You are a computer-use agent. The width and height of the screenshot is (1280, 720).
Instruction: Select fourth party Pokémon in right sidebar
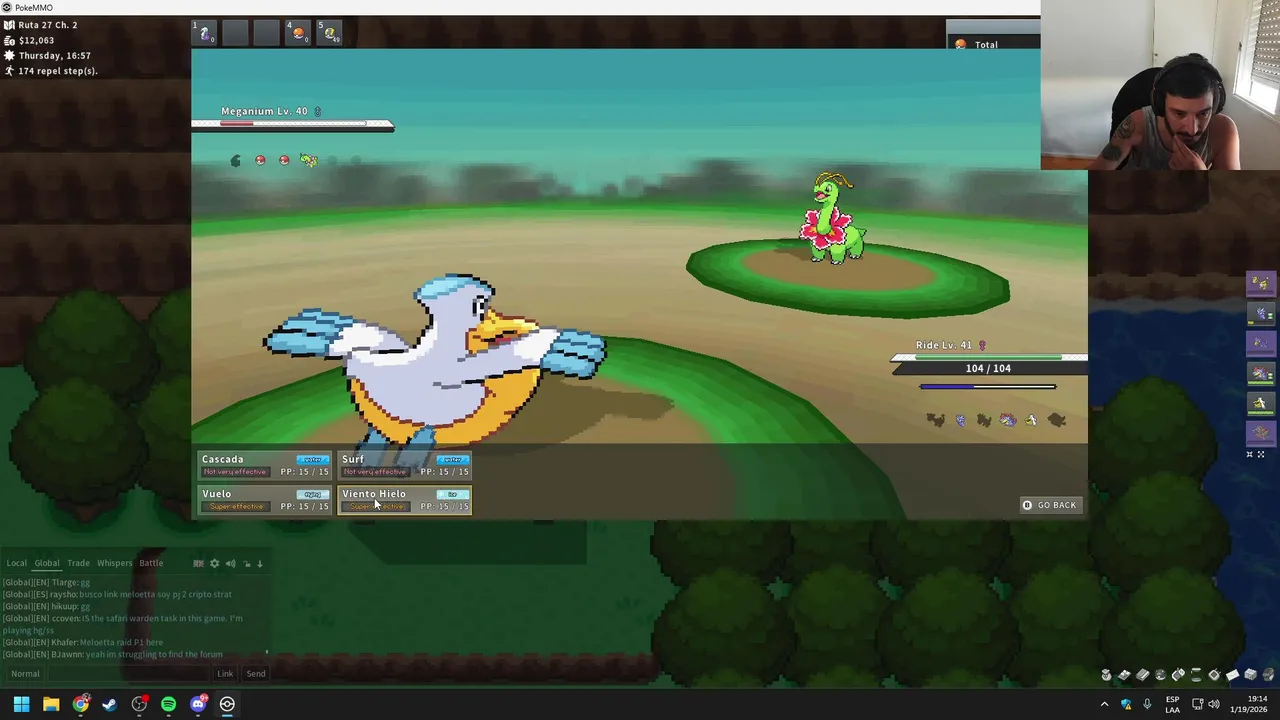(x=1261, y=374)
